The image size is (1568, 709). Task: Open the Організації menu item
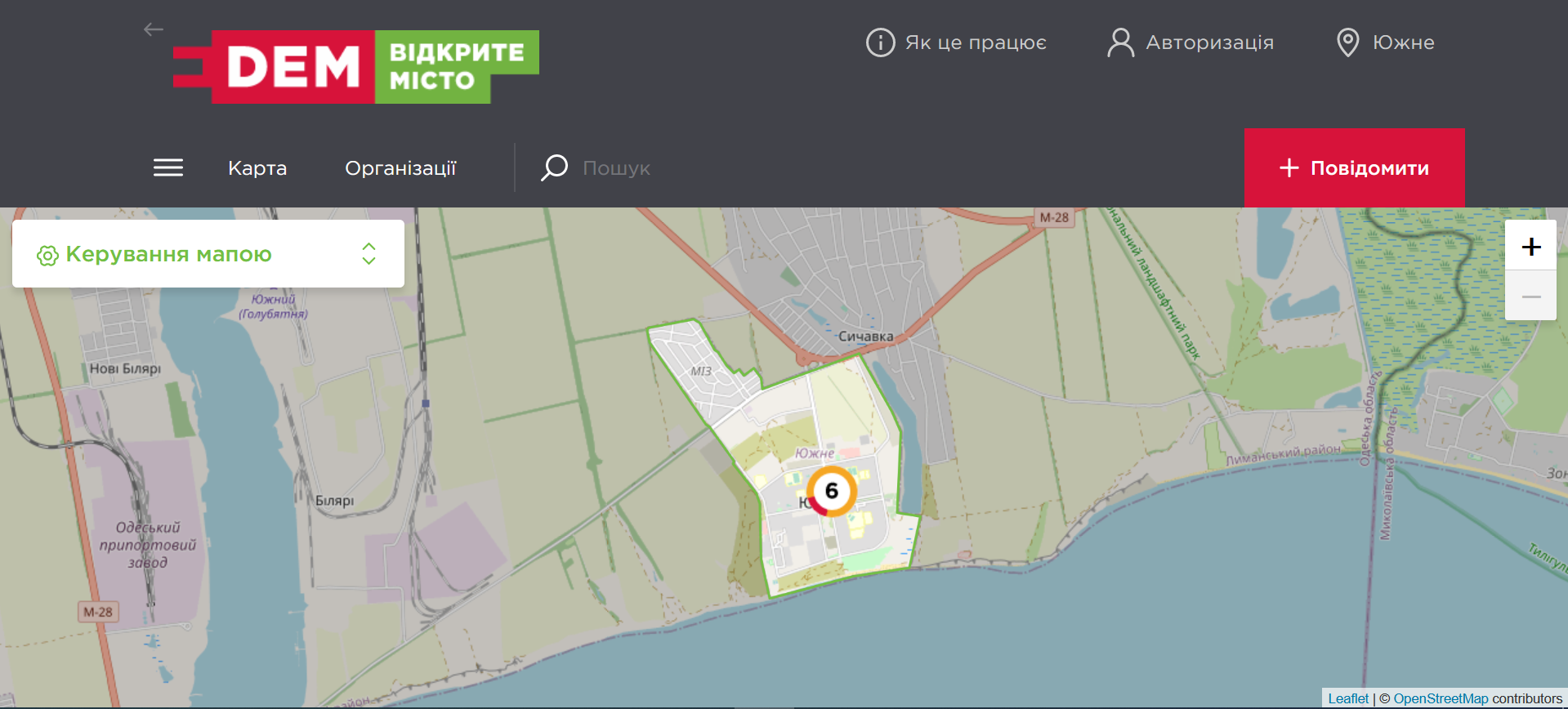[x=400, y=168]
